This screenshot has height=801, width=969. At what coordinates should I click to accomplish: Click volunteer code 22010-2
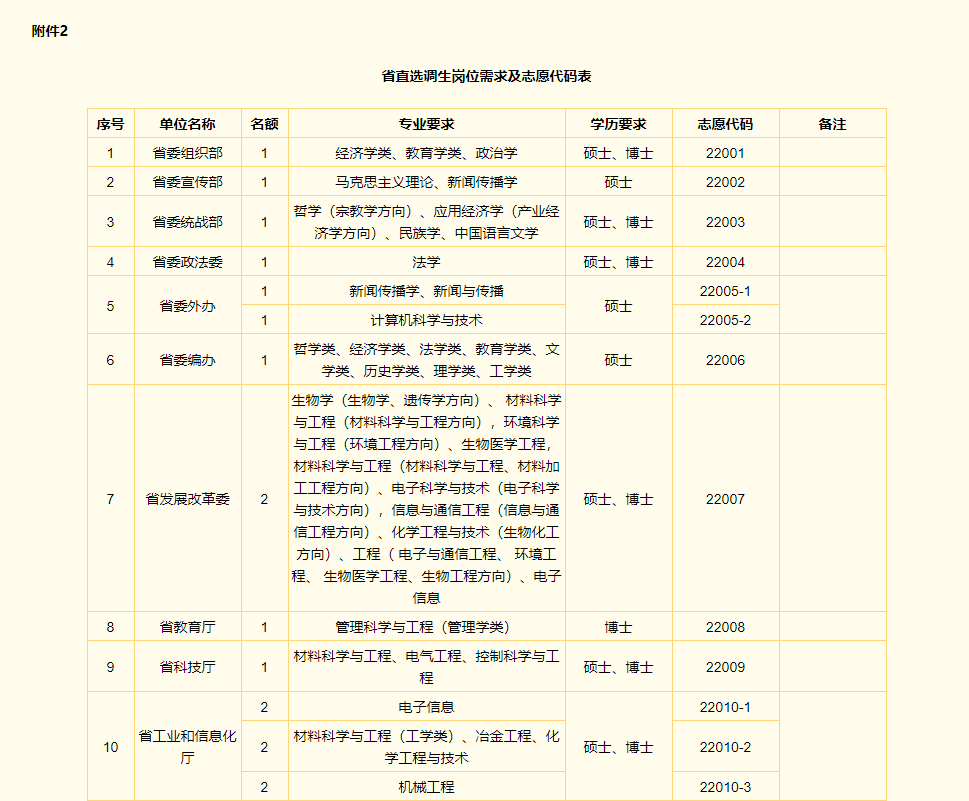pos(725,747)
